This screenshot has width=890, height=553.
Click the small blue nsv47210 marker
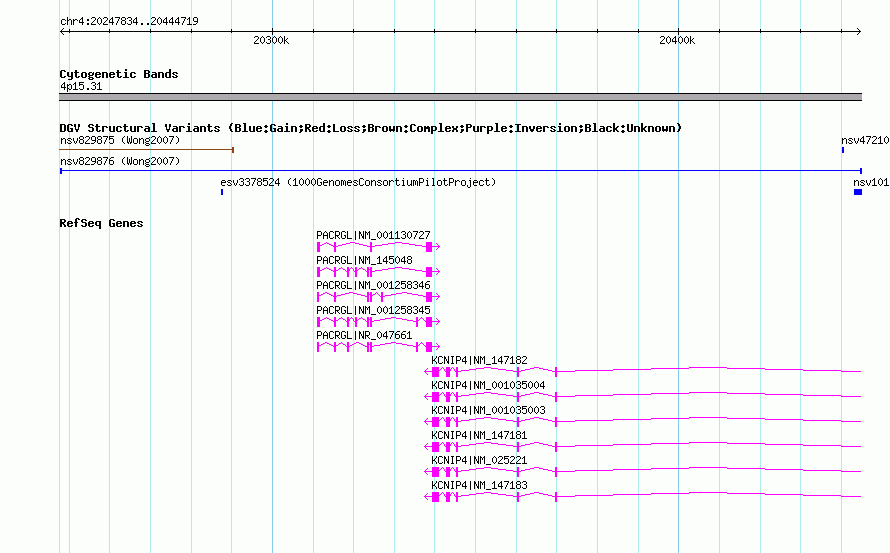(x=843, y=150)
